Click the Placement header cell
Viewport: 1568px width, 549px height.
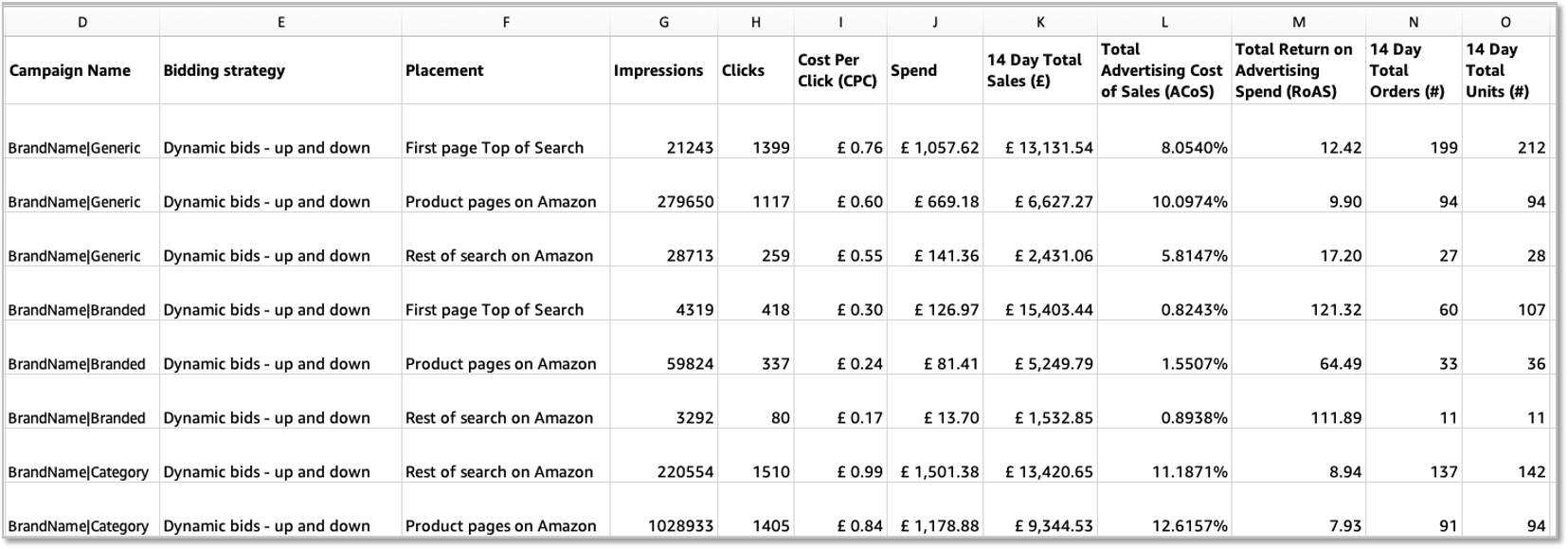444,70
